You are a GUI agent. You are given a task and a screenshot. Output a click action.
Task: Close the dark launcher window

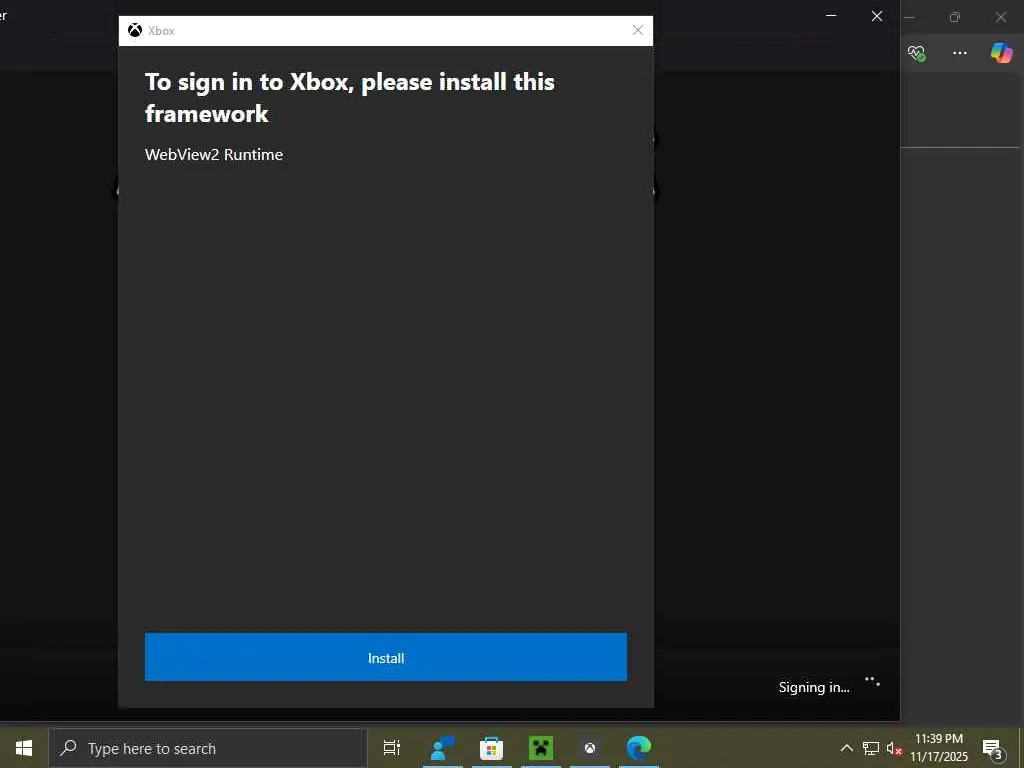877,16
